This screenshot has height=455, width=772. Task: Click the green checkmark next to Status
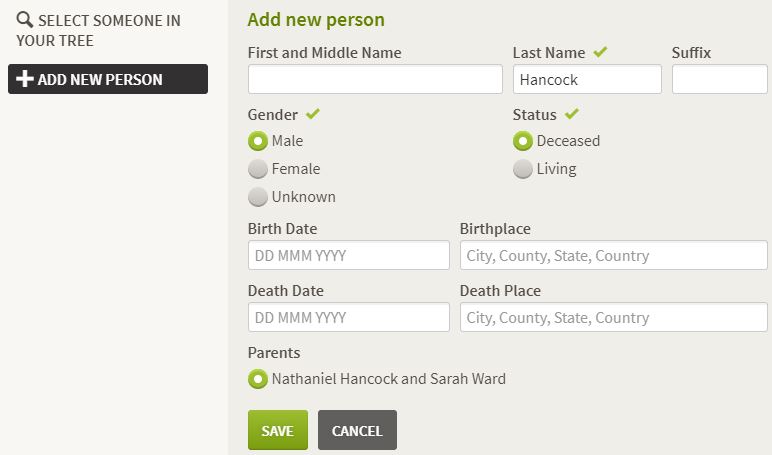pyautogui.click(x=572, y=114)
